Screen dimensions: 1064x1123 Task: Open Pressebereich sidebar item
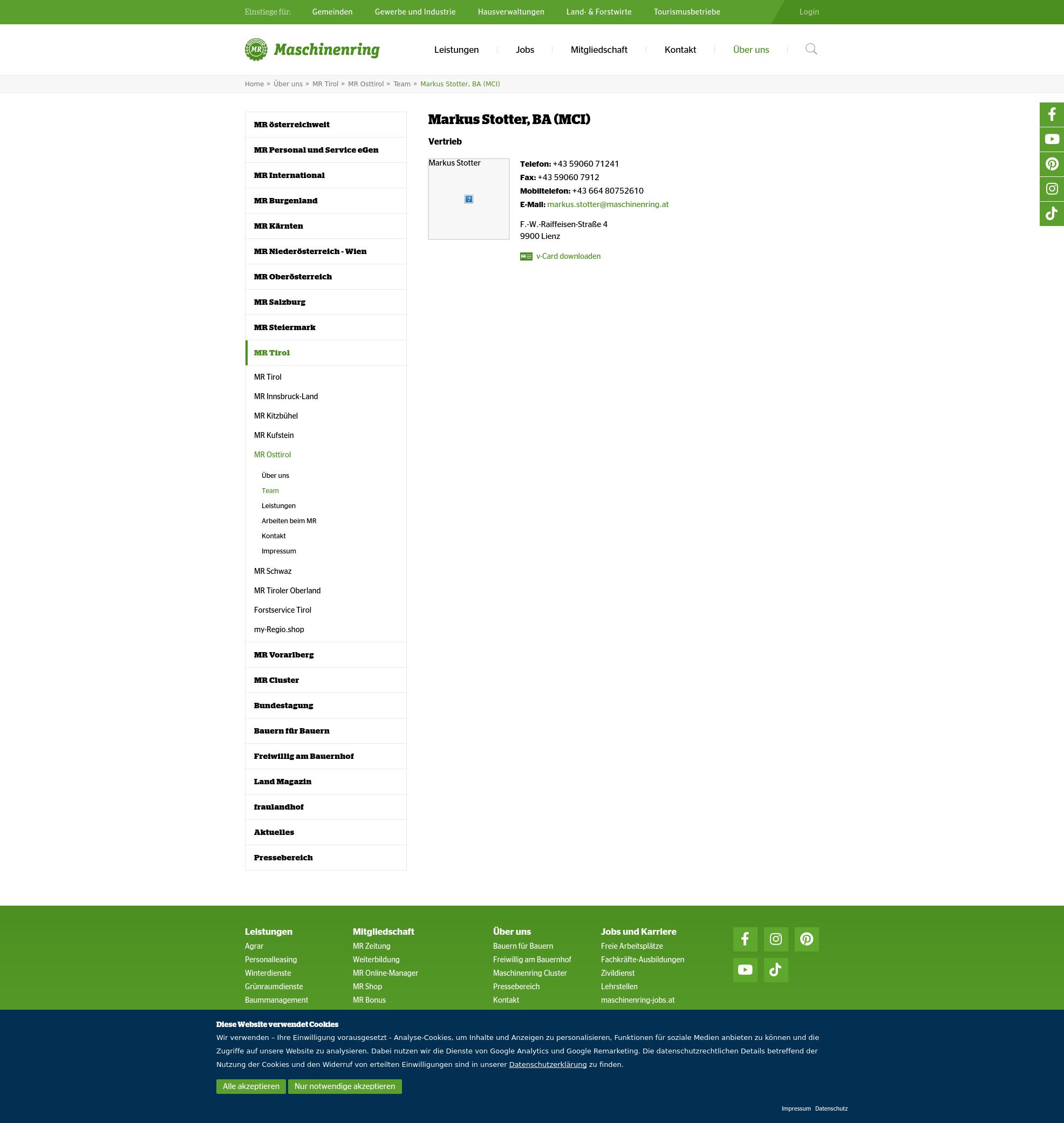325,858
